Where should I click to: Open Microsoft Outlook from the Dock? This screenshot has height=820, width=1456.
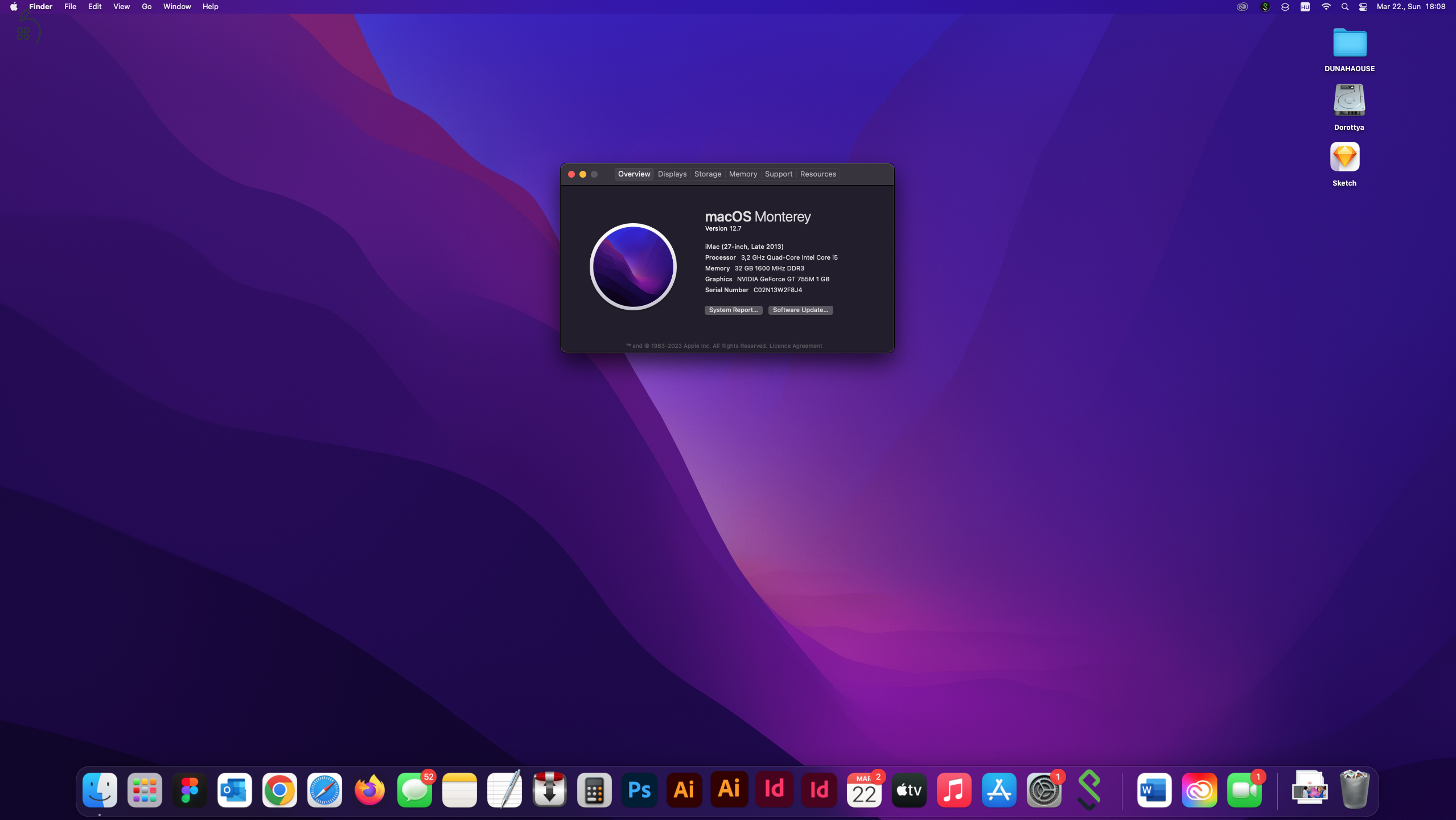(235, 790)
